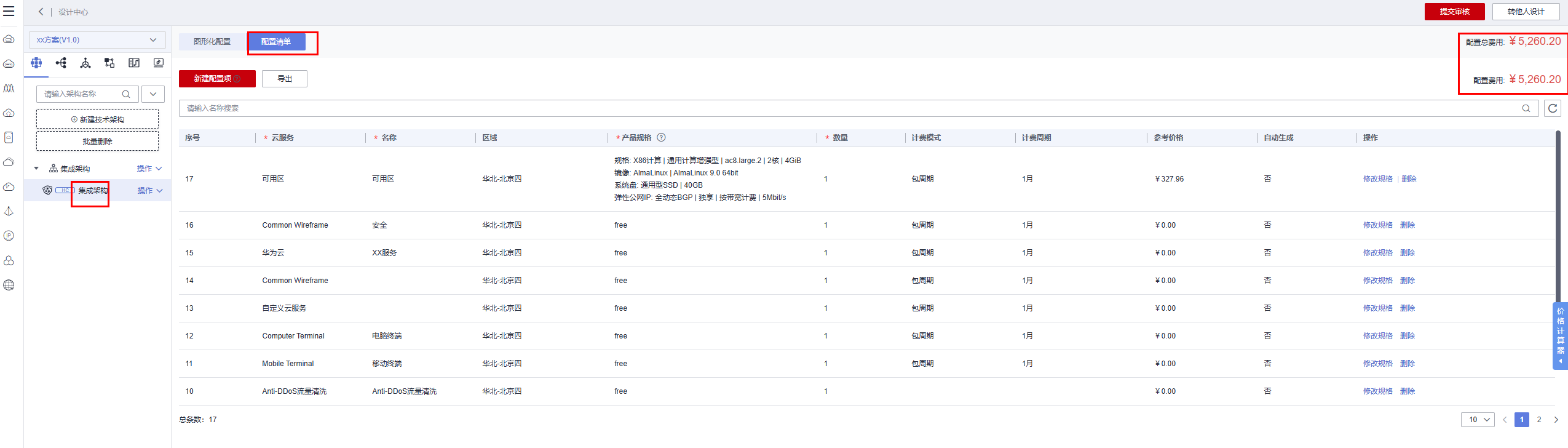Select page 1 in pagination
The image size is (1568, 448).
tap(1522, 420)
